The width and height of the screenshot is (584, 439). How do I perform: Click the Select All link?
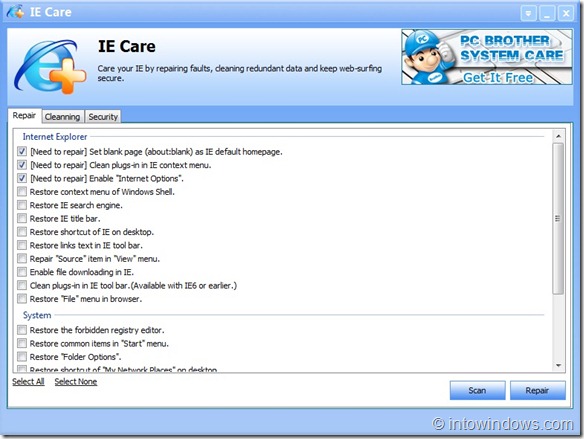click(x=28, y=382)
